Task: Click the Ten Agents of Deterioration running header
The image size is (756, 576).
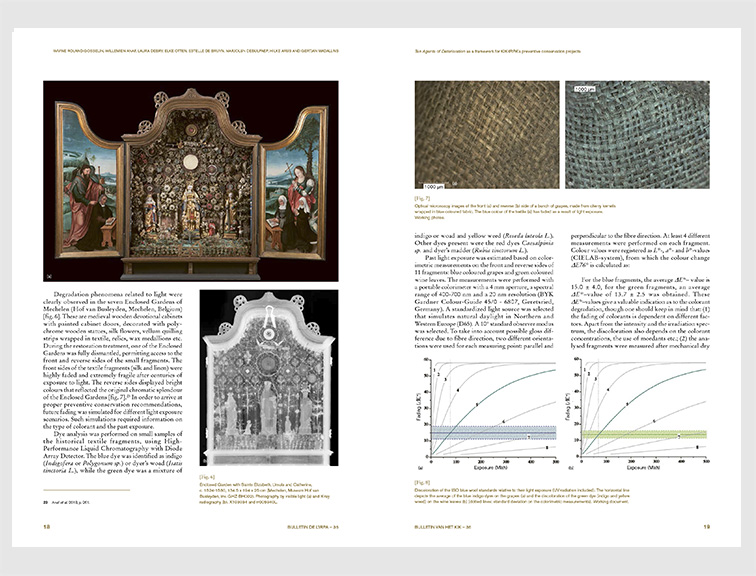Action: [x=498, y=51]
